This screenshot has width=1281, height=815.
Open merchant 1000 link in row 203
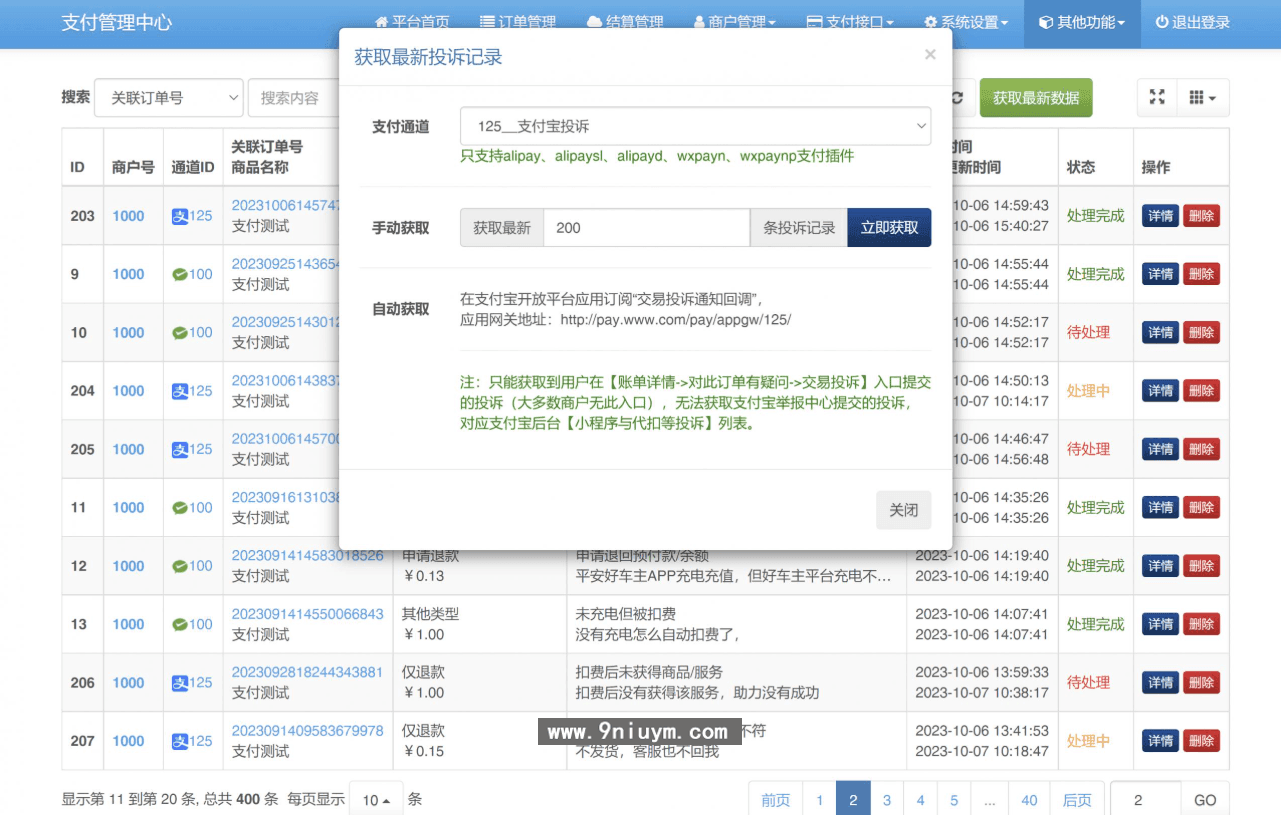128,216
